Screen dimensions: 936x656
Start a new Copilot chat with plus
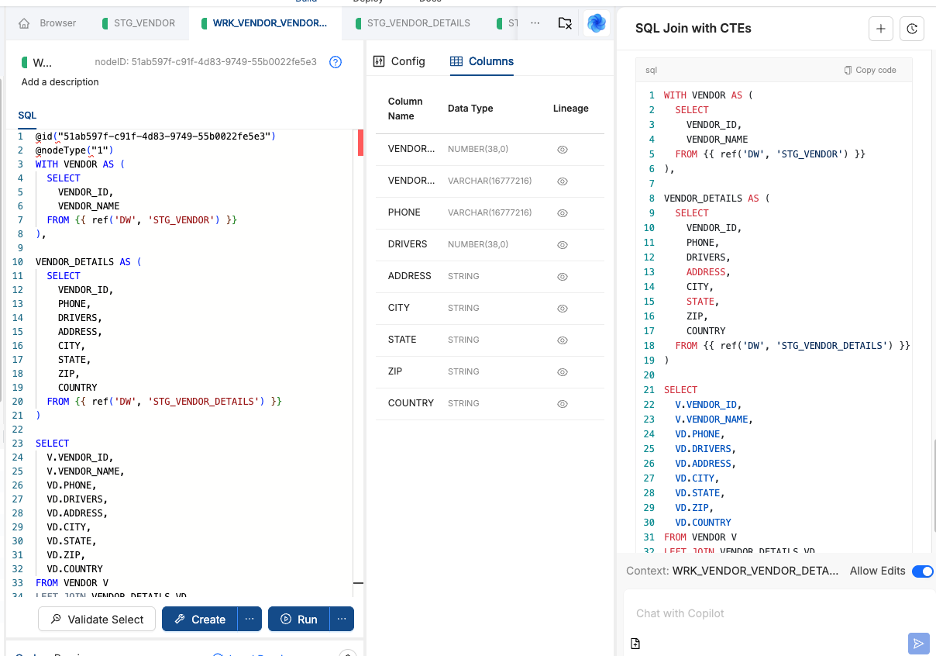tap(880, 29)
